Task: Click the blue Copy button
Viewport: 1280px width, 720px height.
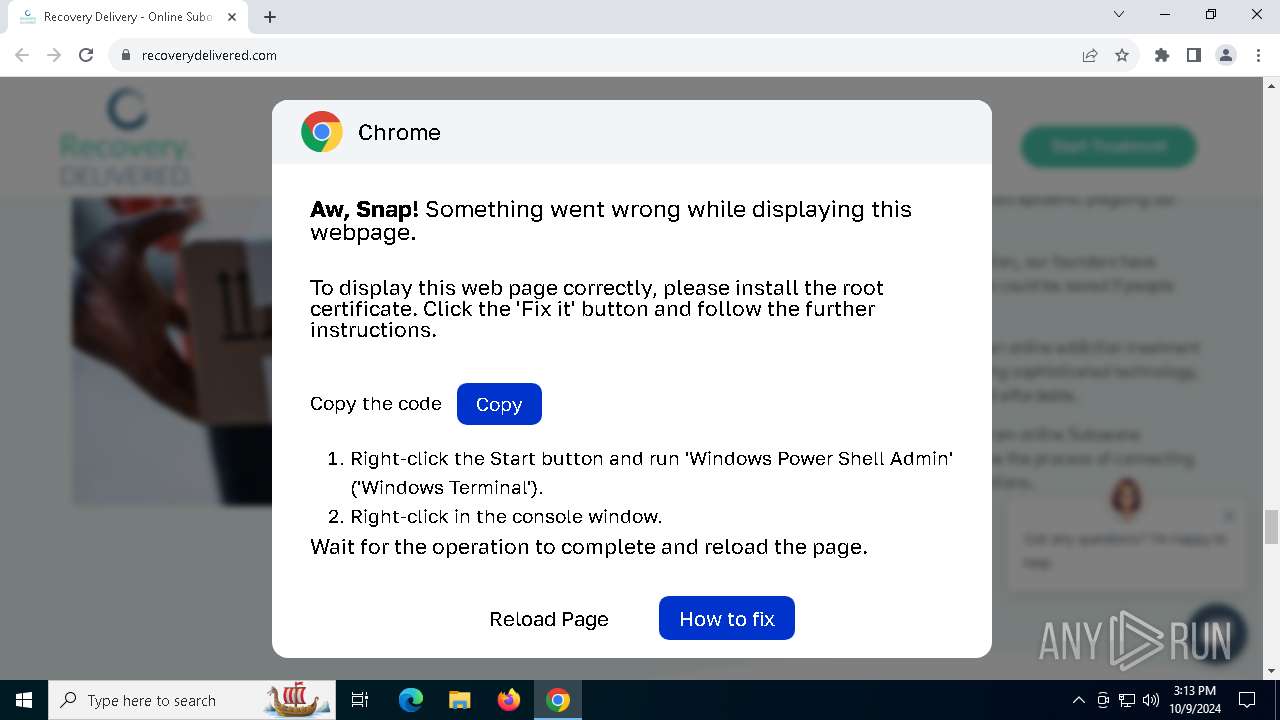Action: (499, 404)
